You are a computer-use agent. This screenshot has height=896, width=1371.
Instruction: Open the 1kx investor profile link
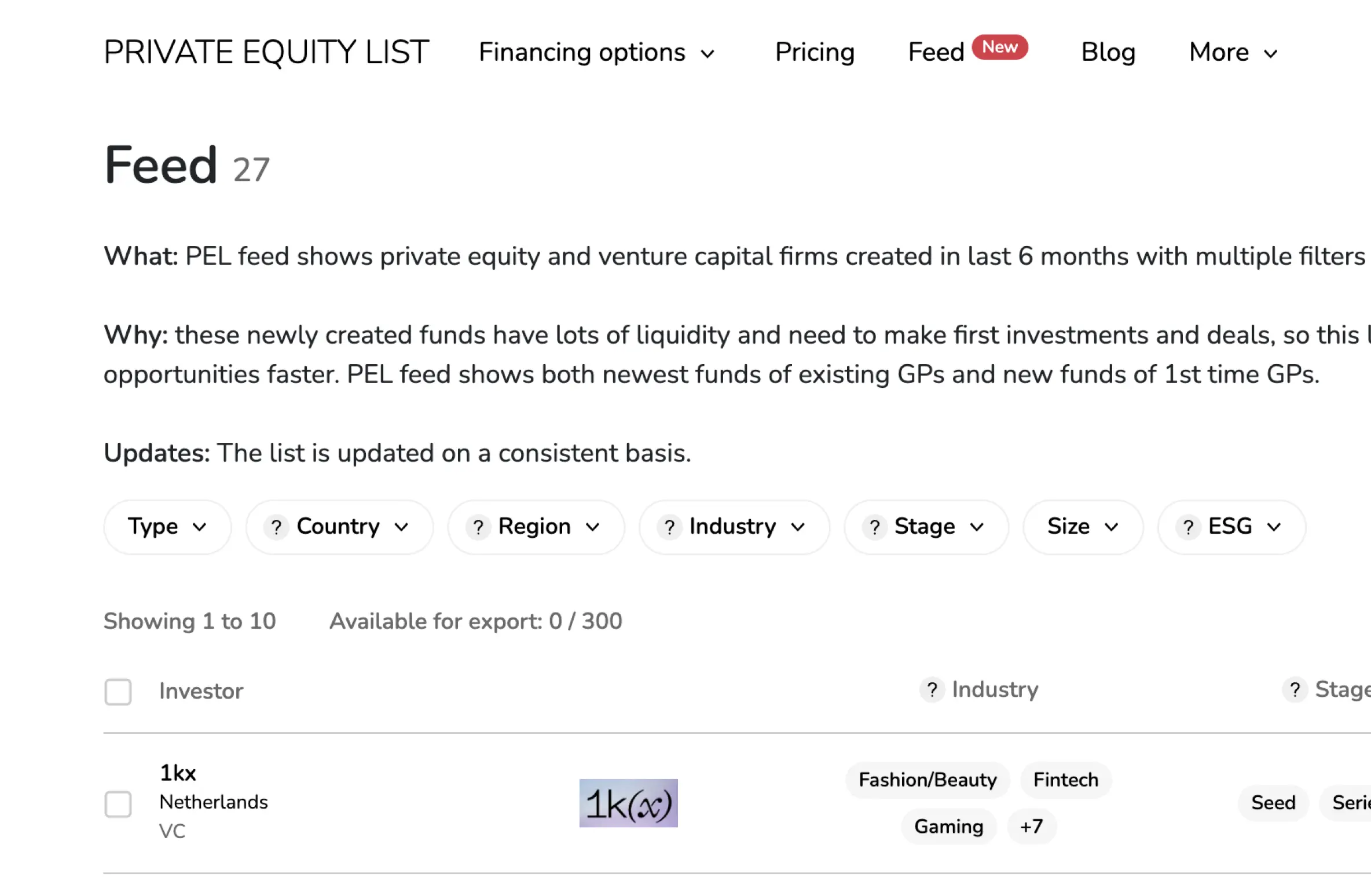177,772
